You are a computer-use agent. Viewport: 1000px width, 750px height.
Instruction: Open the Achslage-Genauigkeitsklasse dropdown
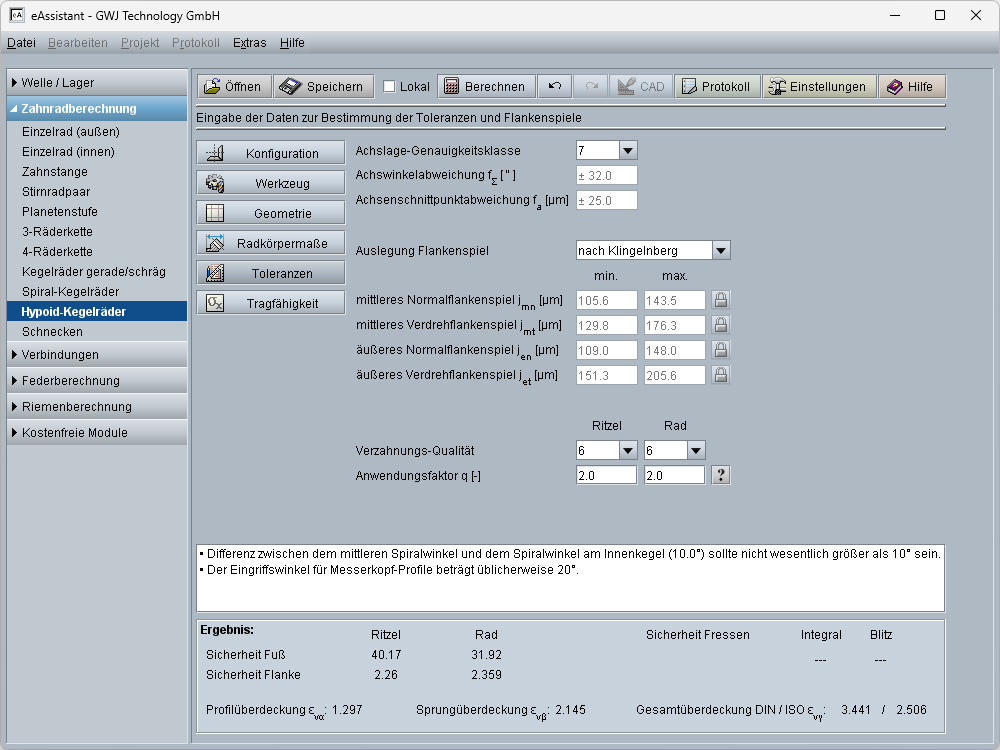point(627,150)
